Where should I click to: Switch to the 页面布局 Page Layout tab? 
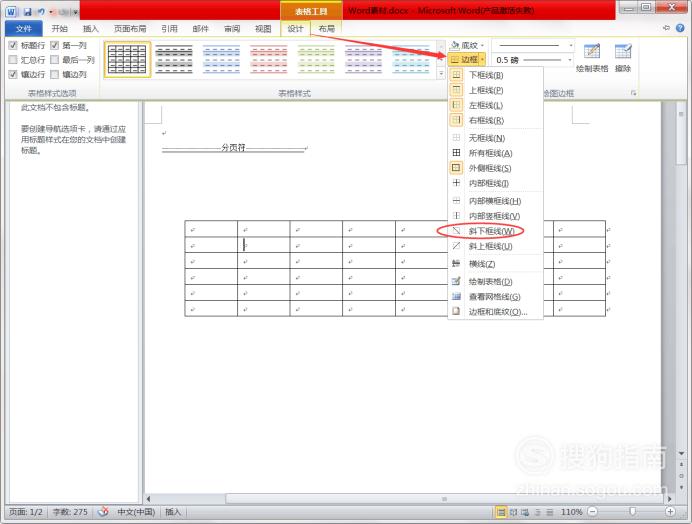coord(130,29)
